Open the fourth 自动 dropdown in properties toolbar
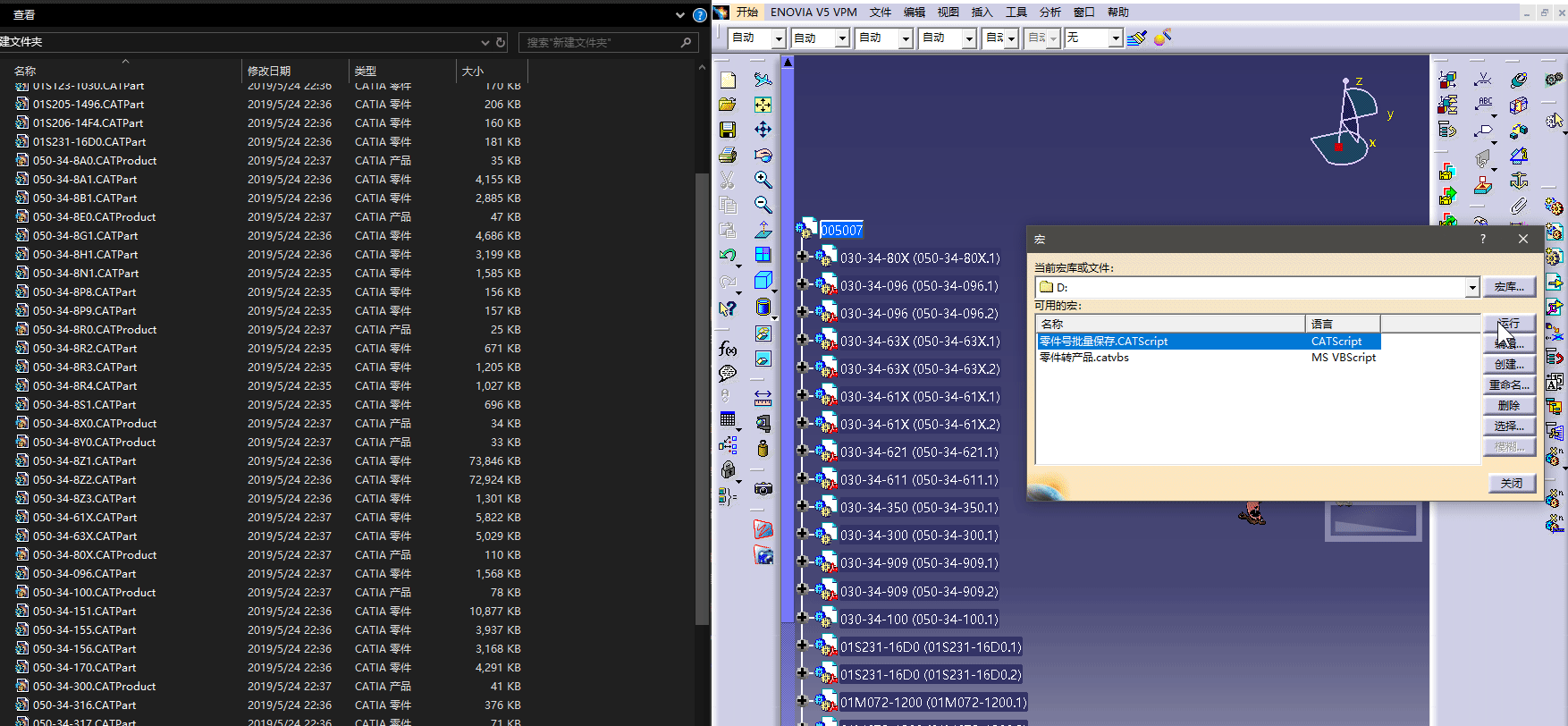This screenshot has width=1568, height=726. [x=969, y=38]
